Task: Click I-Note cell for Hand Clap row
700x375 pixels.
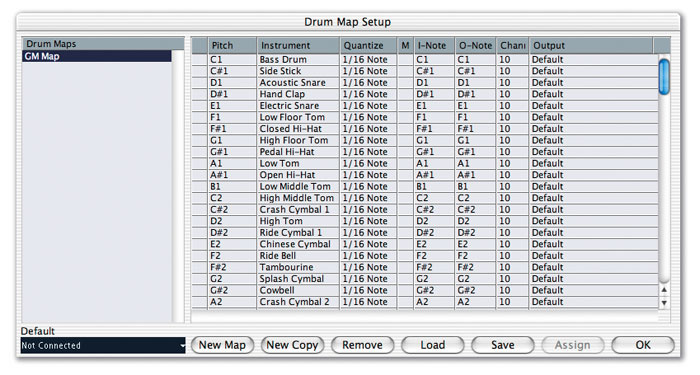Action: click(x=434, y=95)
